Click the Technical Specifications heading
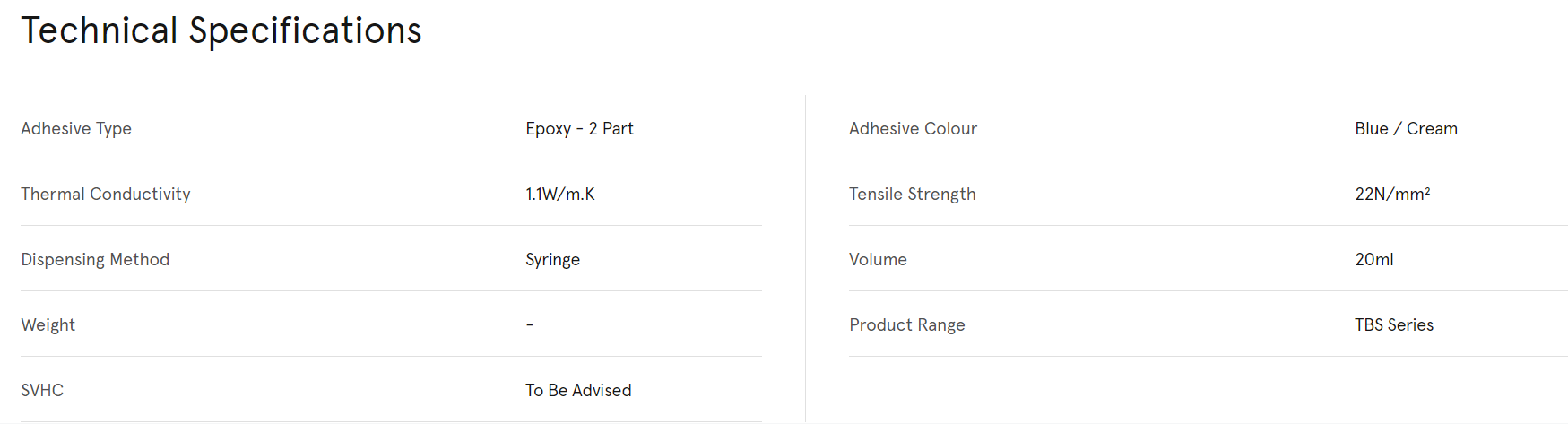Viewport: 1568px width, 424px height. coord(221,31)
